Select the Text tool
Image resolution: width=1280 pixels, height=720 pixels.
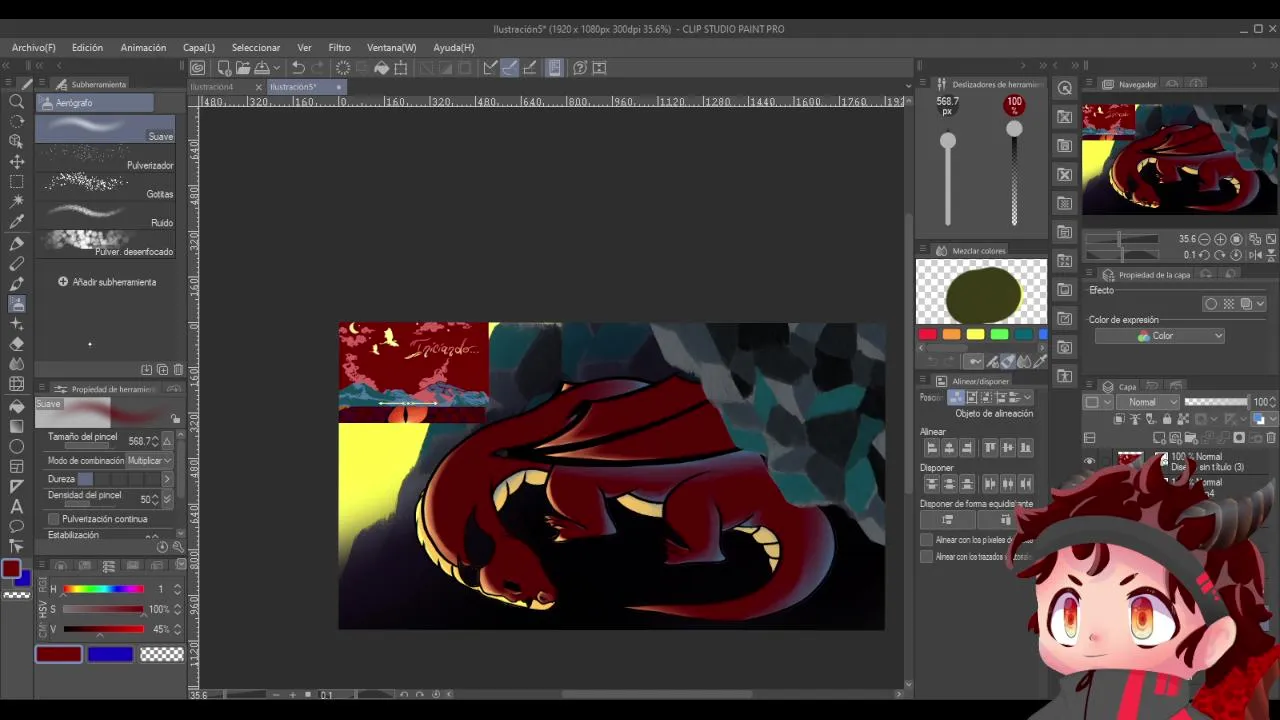[17, 507]
